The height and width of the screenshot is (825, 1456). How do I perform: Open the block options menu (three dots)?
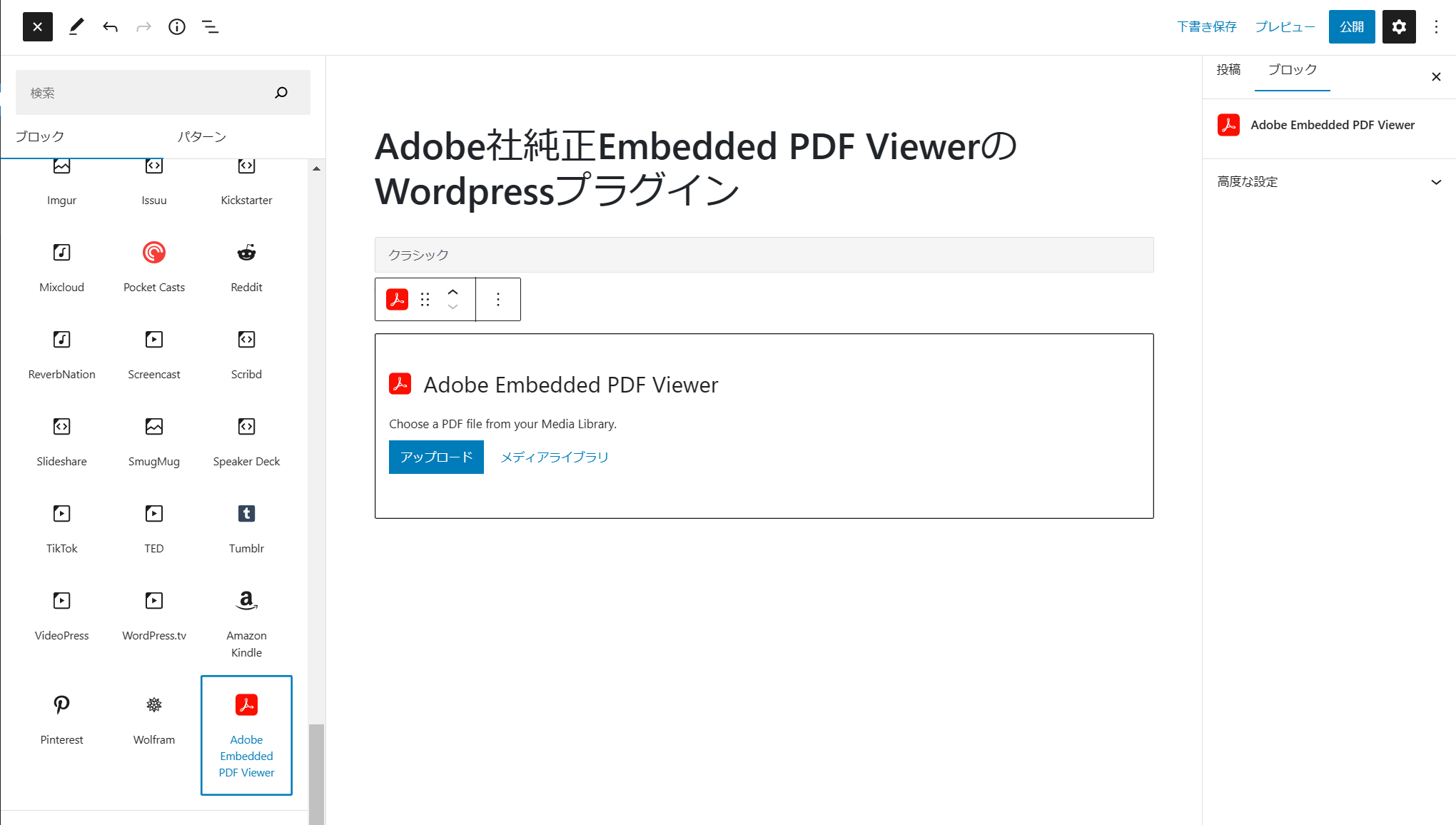pos(497,299)
